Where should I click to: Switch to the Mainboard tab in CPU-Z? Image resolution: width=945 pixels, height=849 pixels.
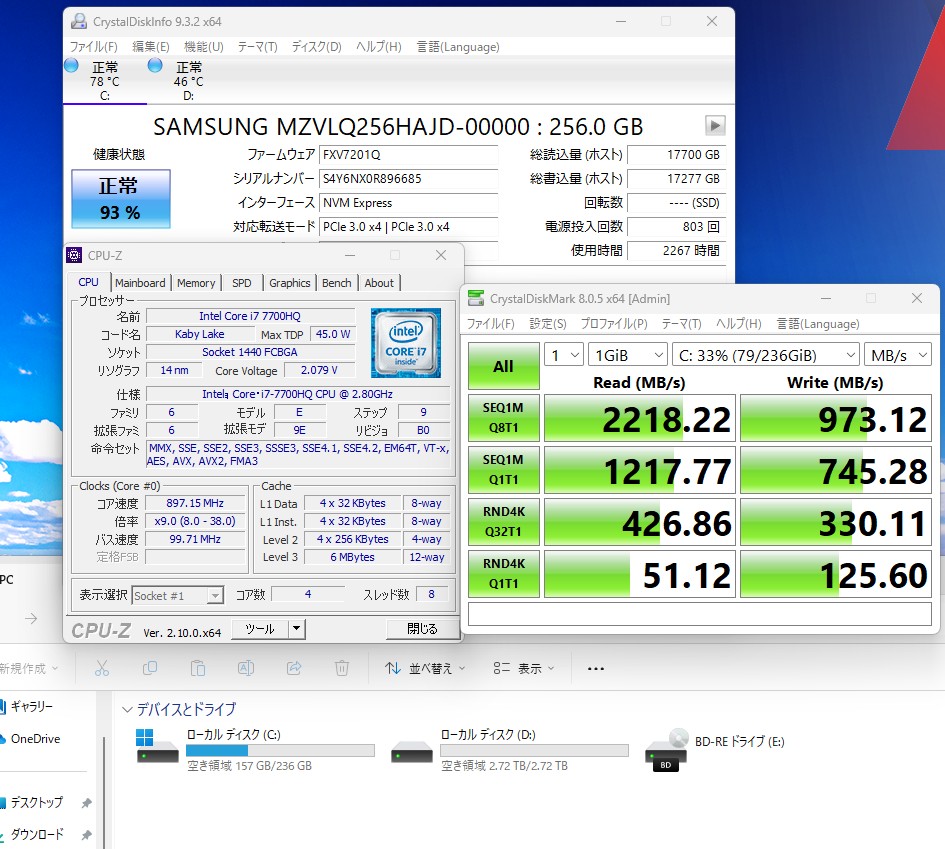pos(140,283)
